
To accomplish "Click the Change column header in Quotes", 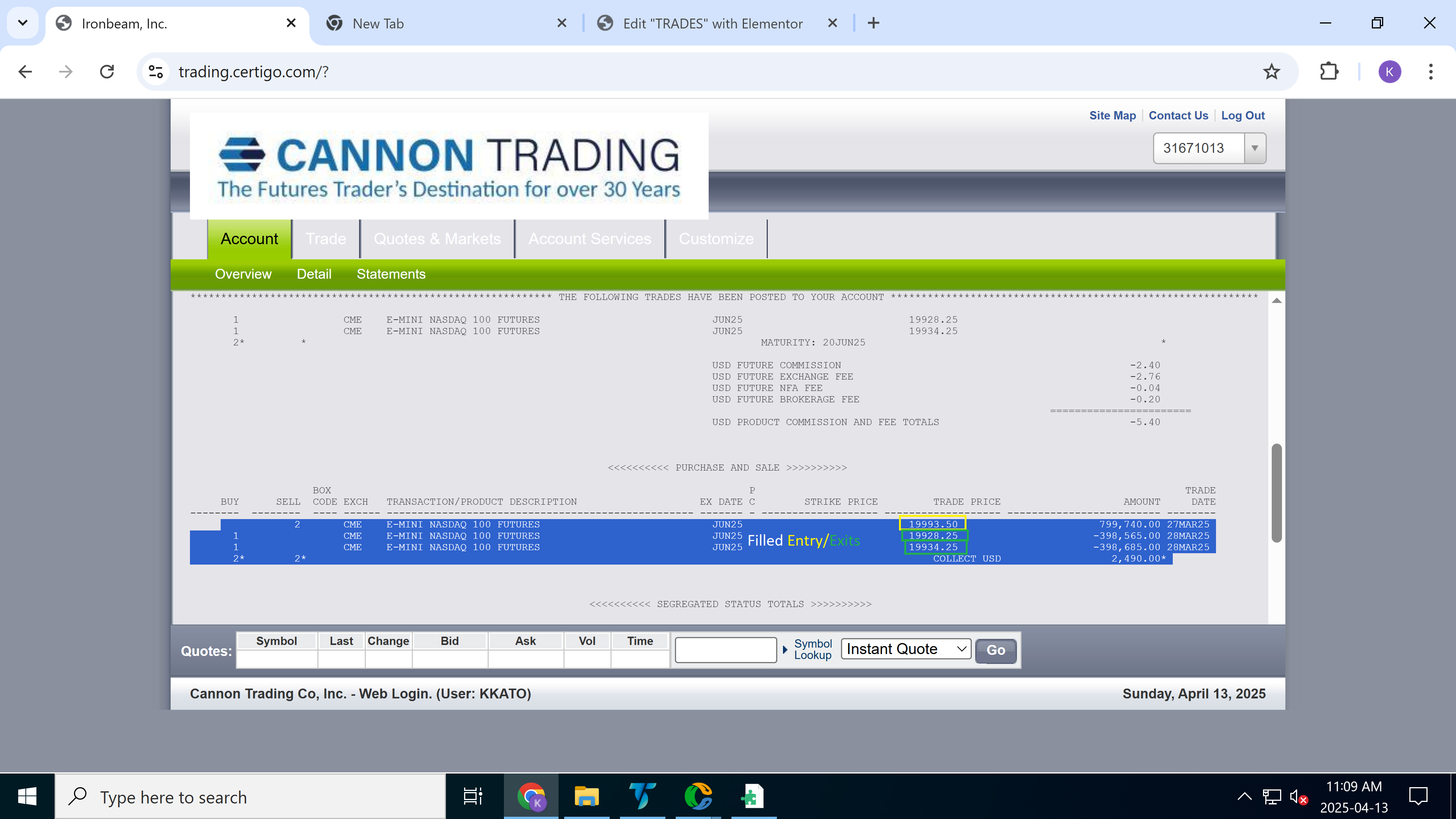I will click(x=388, y=641).
